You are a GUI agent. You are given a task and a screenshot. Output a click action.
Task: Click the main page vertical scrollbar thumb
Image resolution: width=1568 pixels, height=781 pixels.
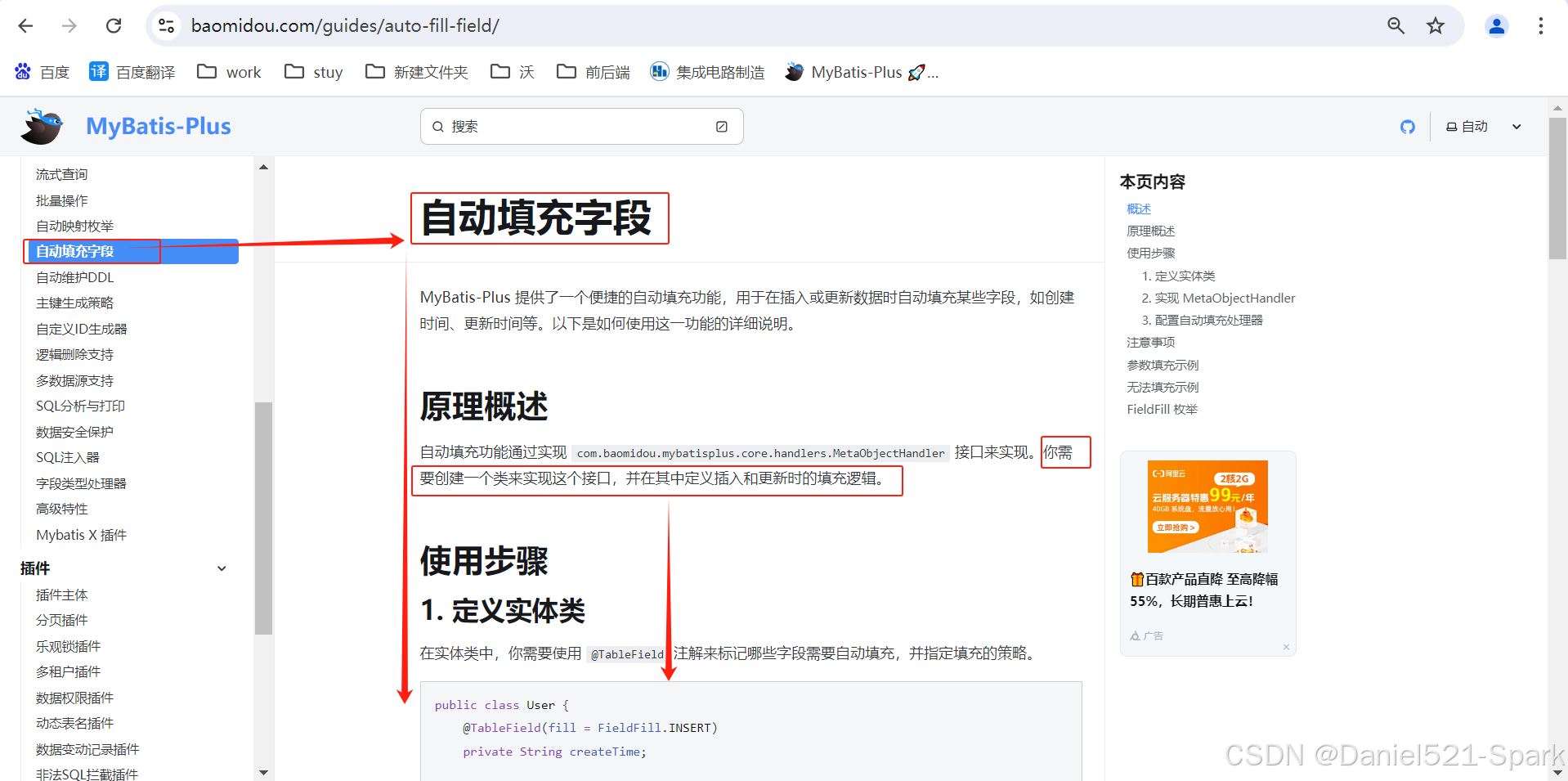(x=1557, y=188)
